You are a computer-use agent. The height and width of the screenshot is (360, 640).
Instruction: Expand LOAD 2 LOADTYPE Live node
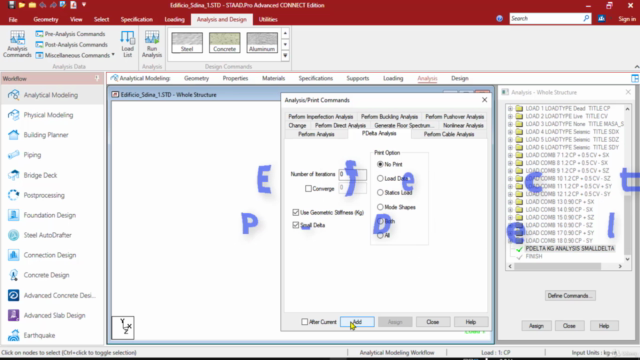pyautogui.click(x=510, y=116)
